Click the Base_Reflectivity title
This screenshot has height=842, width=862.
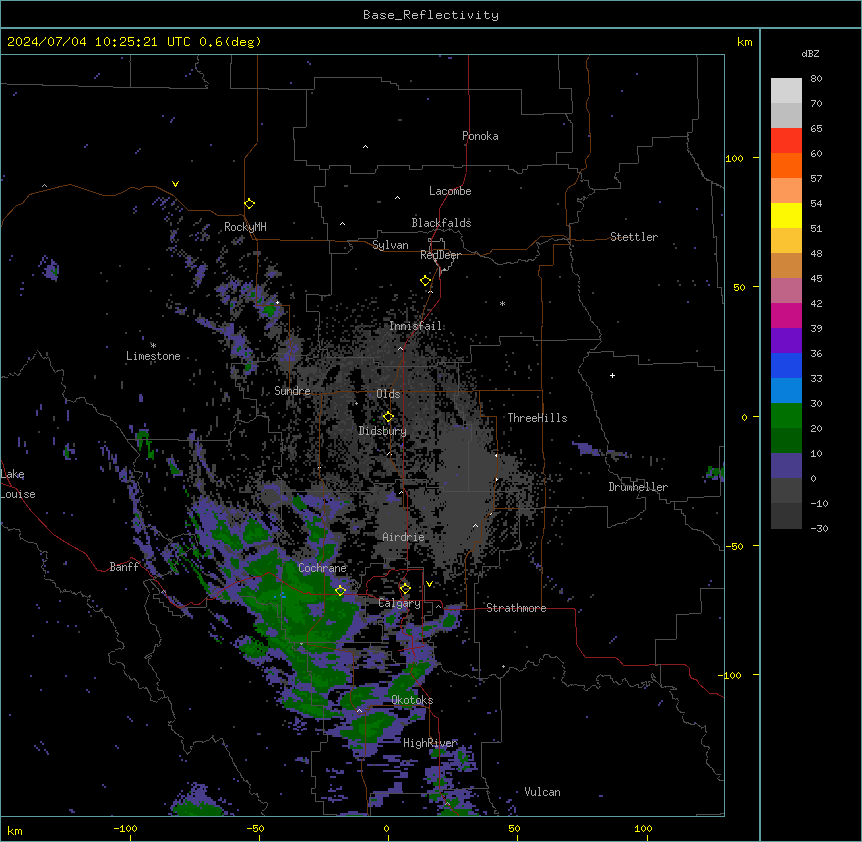tap(431, 15)
